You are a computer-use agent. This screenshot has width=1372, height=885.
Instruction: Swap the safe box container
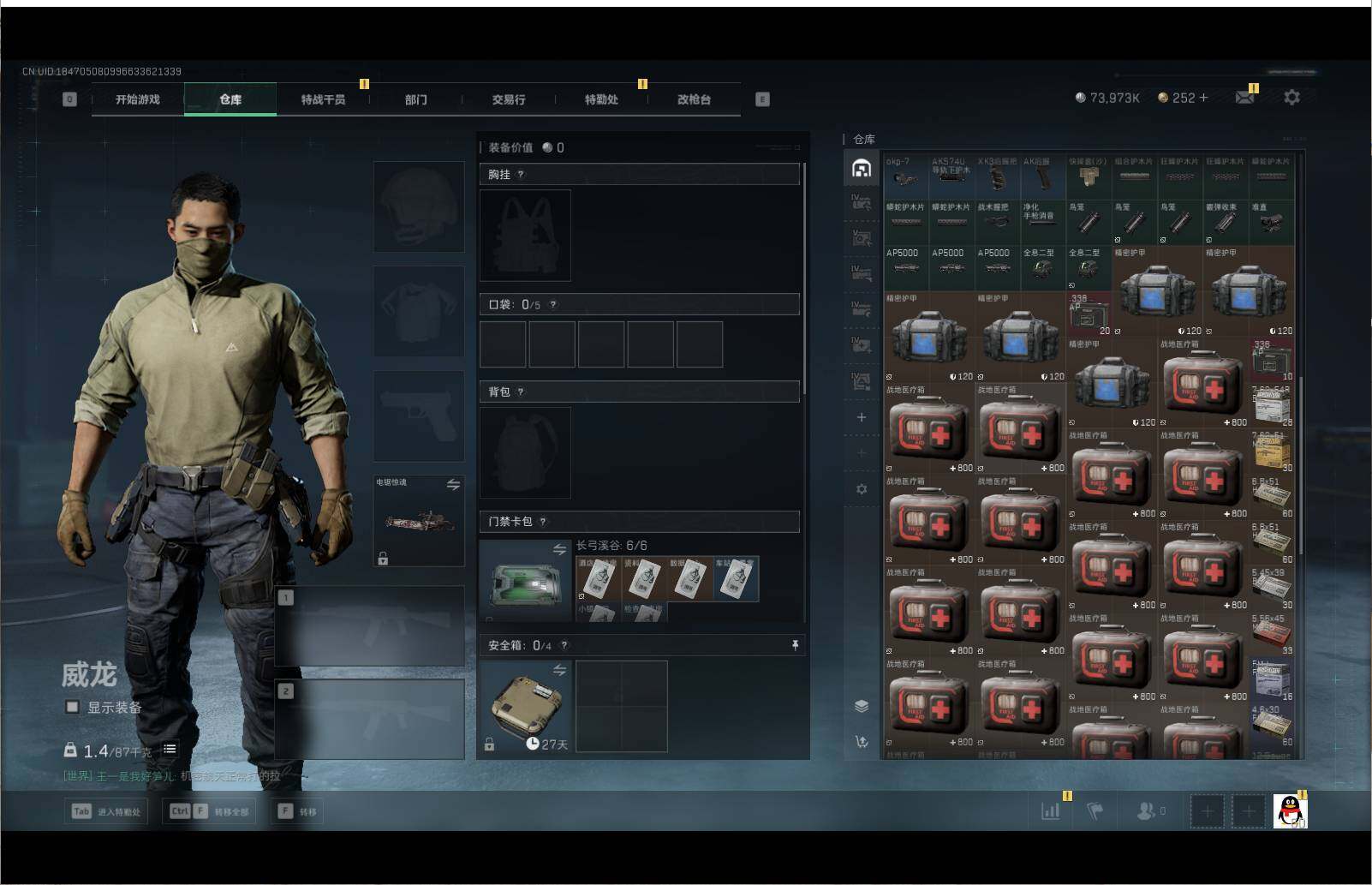pos(559,670)
